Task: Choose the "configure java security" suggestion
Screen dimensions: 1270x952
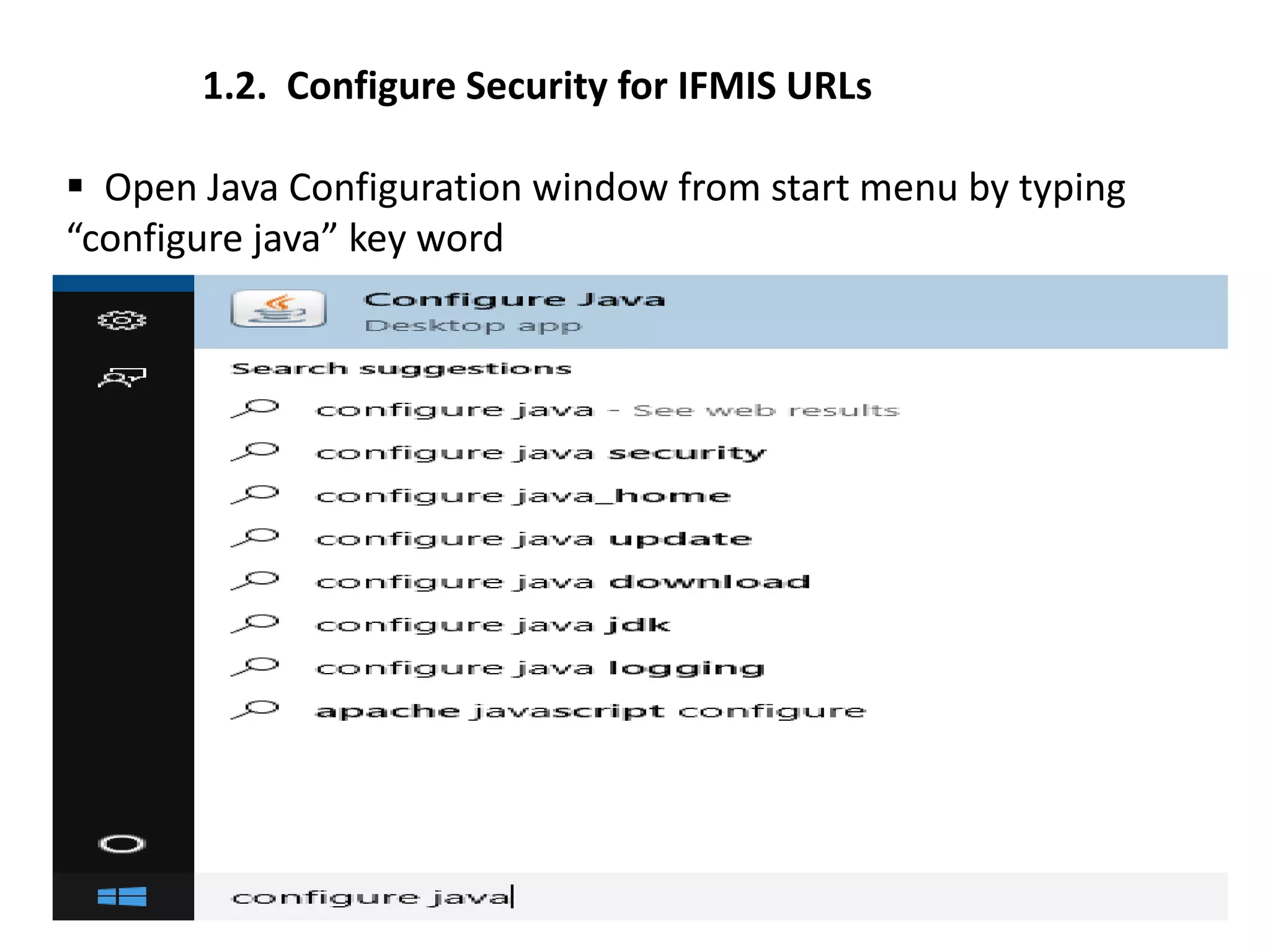Action: coord(541,453)
